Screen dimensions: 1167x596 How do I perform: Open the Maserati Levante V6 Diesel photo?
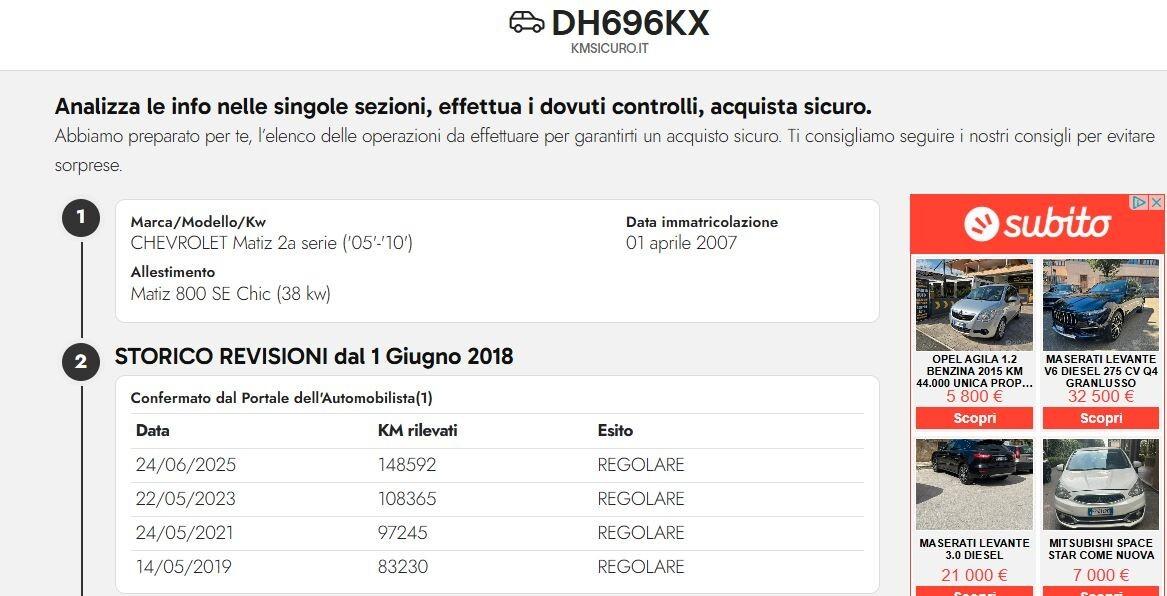(x=1101, y=305)
